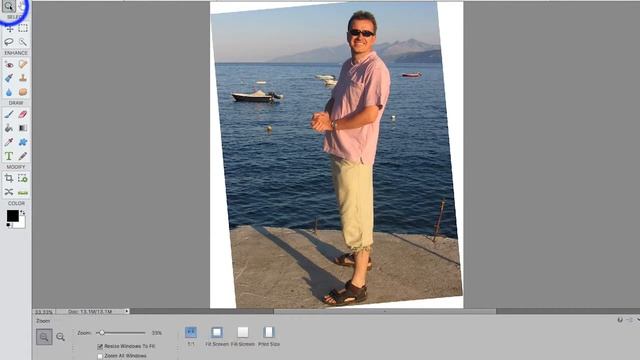Select the Gradient tool
The image size is (640, 360).
(23, 128)
